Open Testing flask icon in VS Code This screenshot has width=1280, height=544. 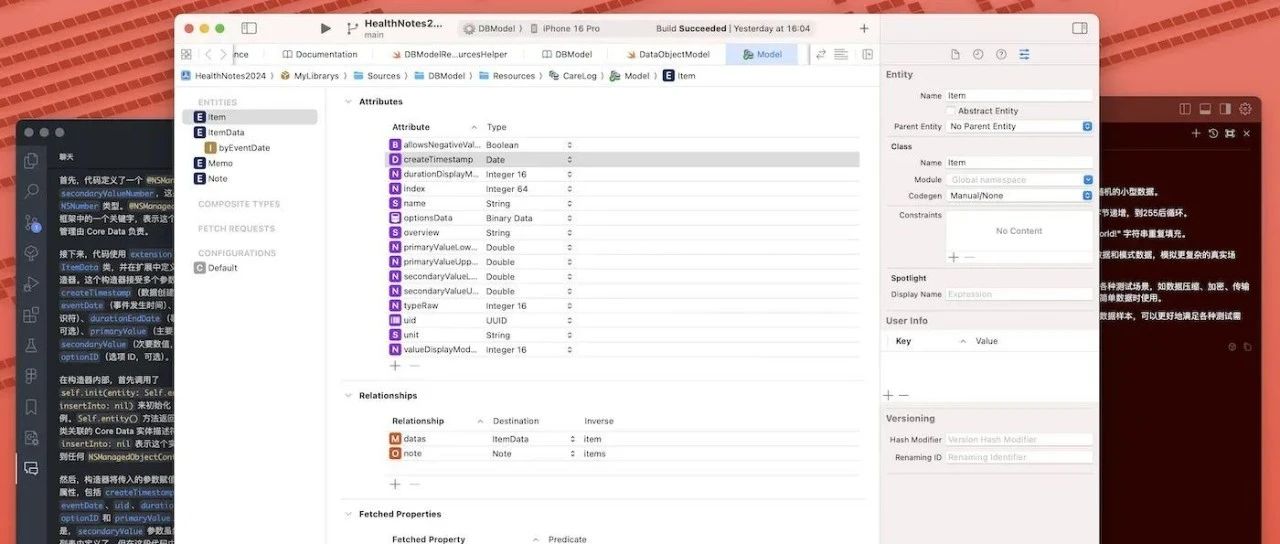[x=31, y=344]
